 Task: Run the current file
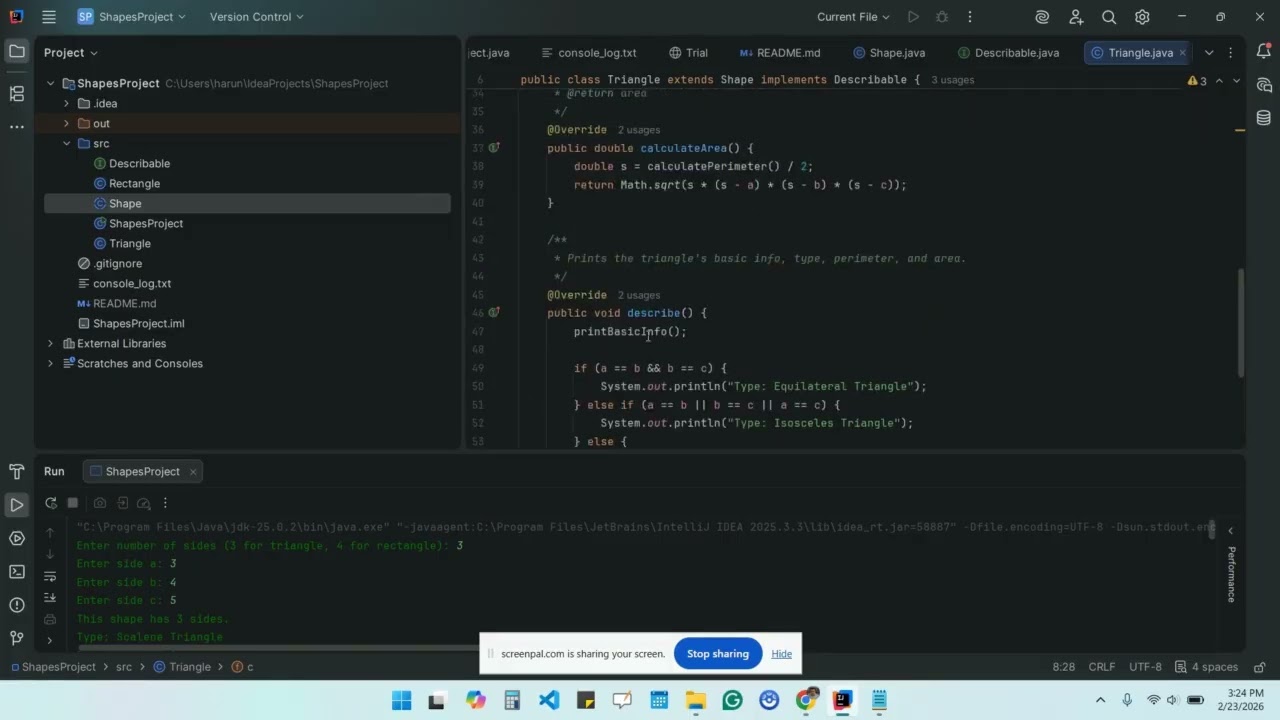(913, 17)
